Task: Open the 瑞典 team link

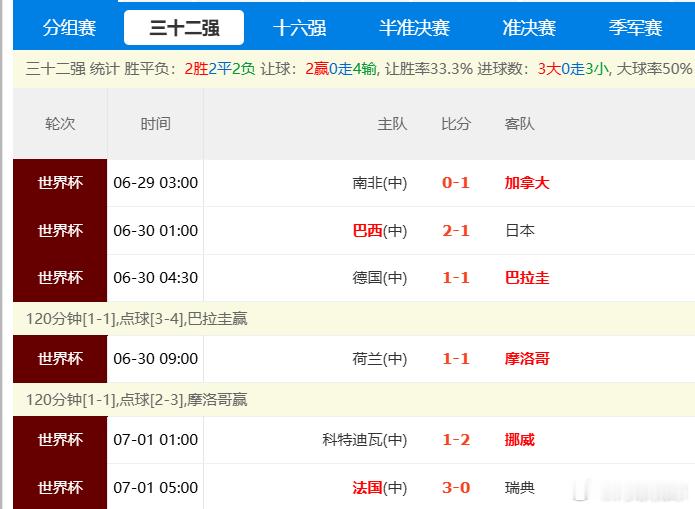Action: 519,488
